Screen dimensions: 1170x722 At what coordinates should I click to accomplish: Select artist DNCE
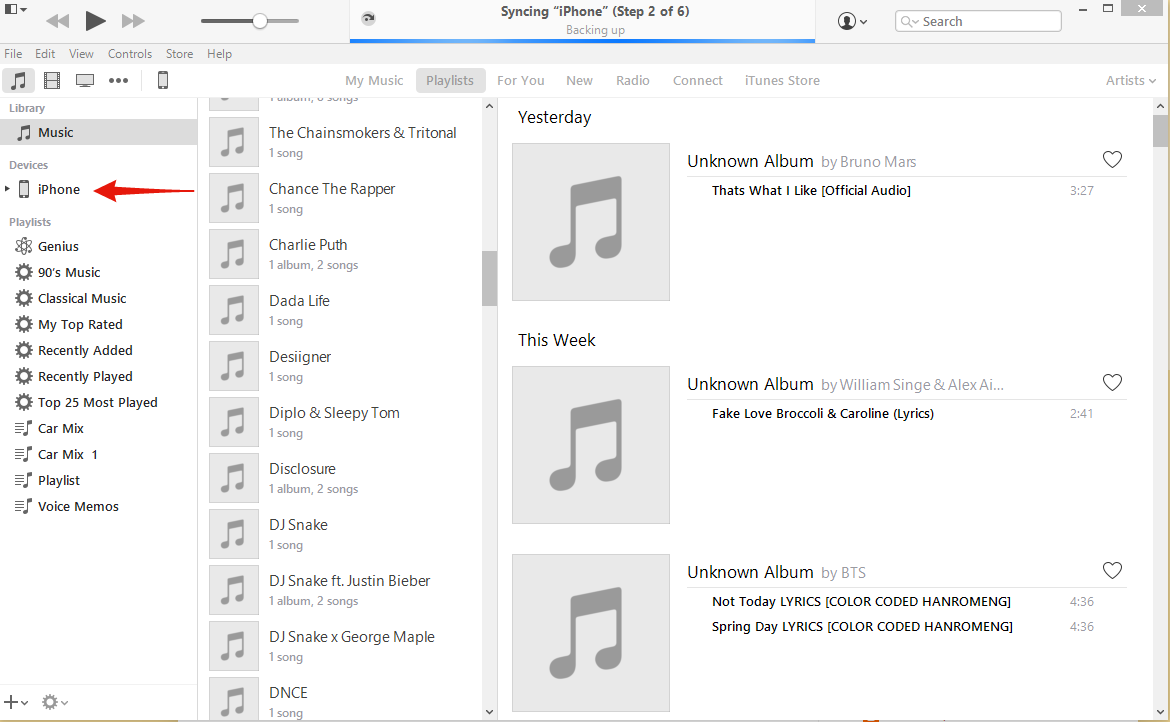tap(343, 699)
